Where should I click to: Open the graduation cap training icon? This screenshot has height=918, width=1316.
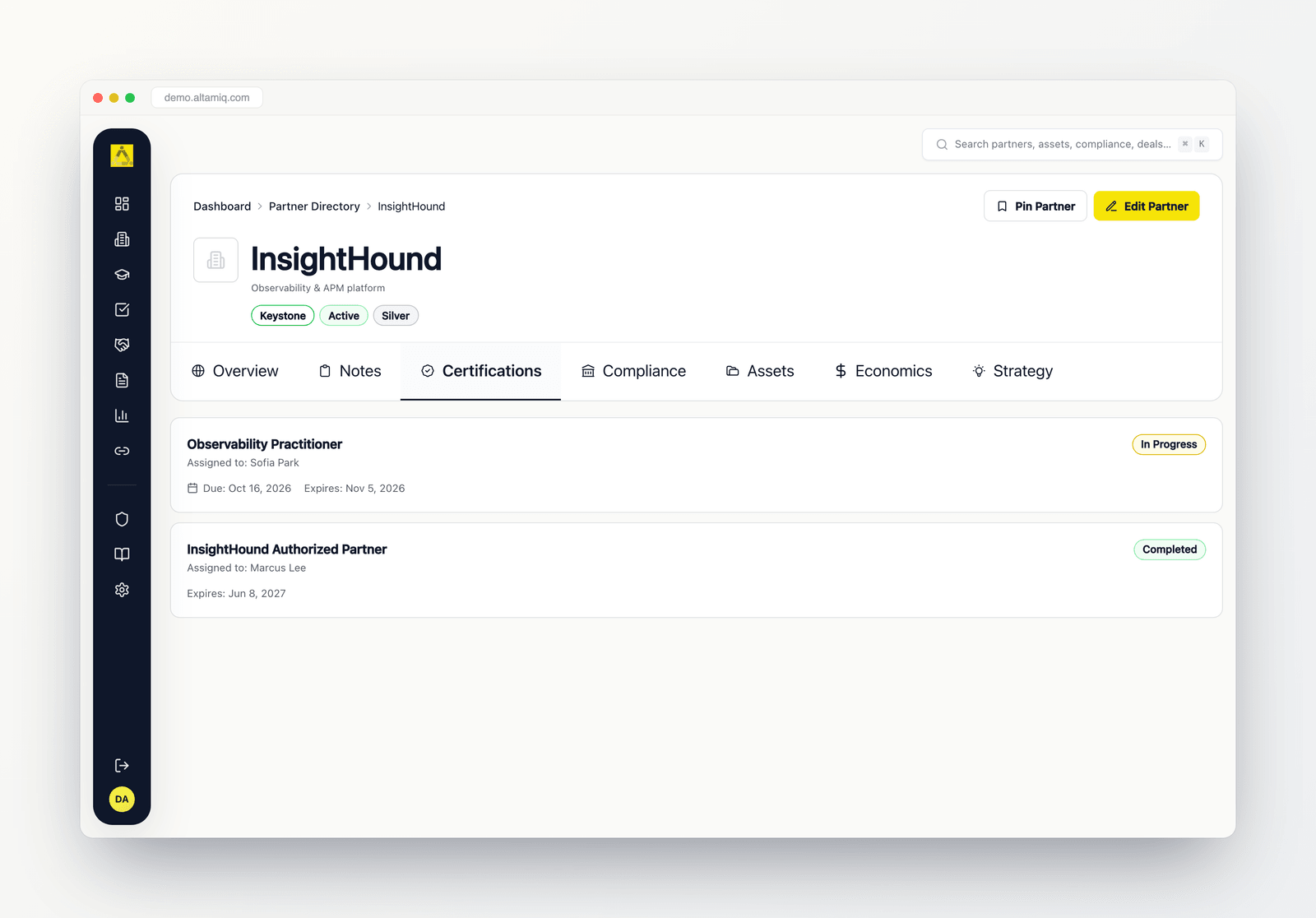(122, 275)
